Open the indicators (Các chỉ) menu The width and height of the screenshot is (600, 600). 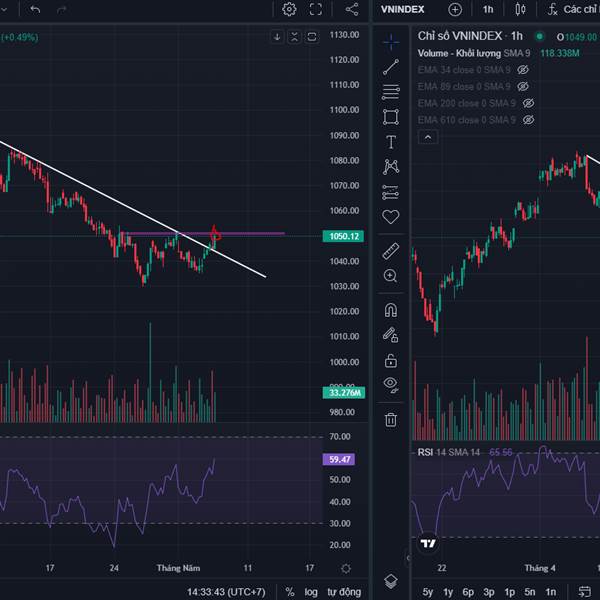[x=573, y=9]
